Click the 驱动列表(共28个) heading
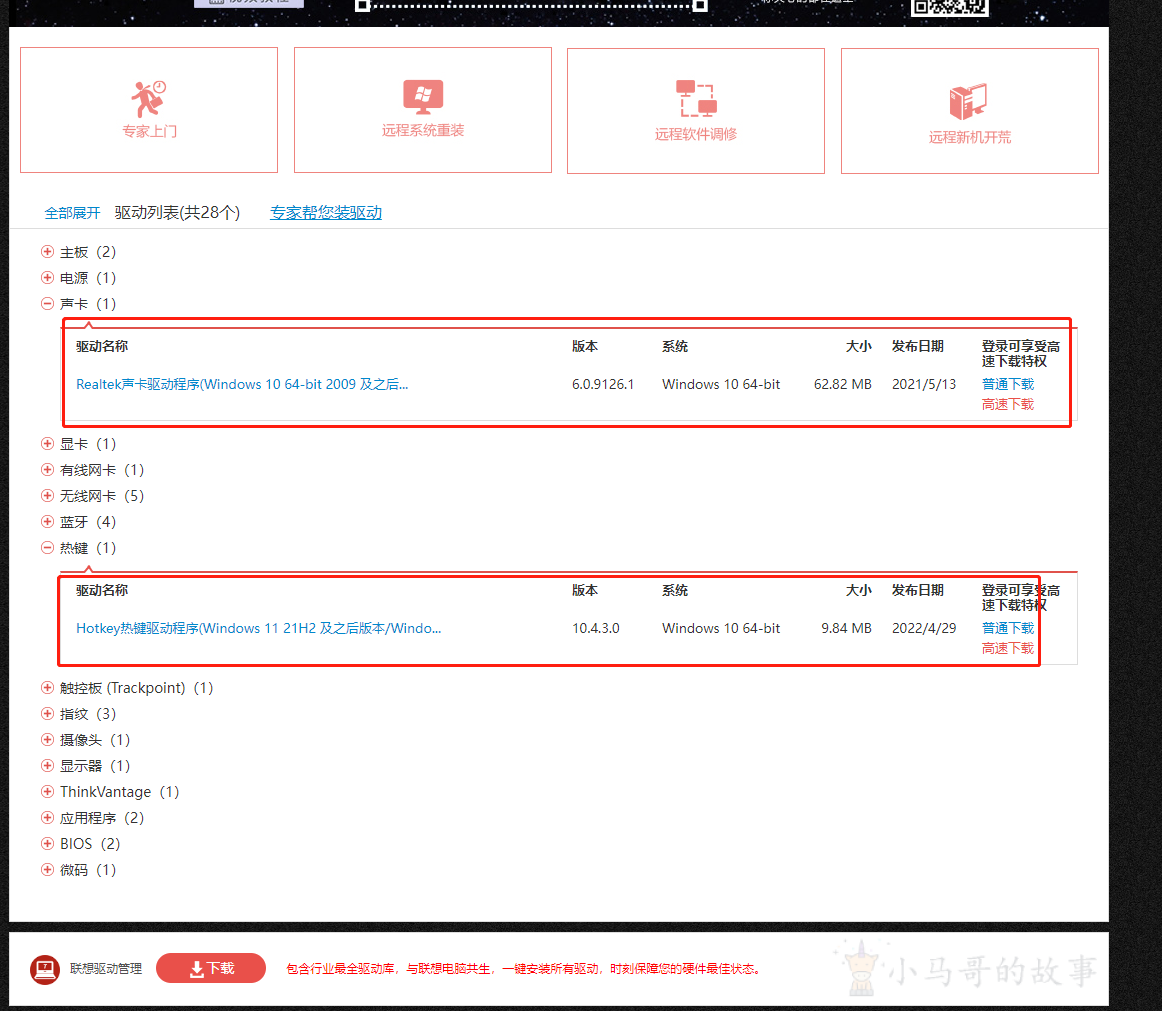 pyautogui.click(x=177, y=213)
